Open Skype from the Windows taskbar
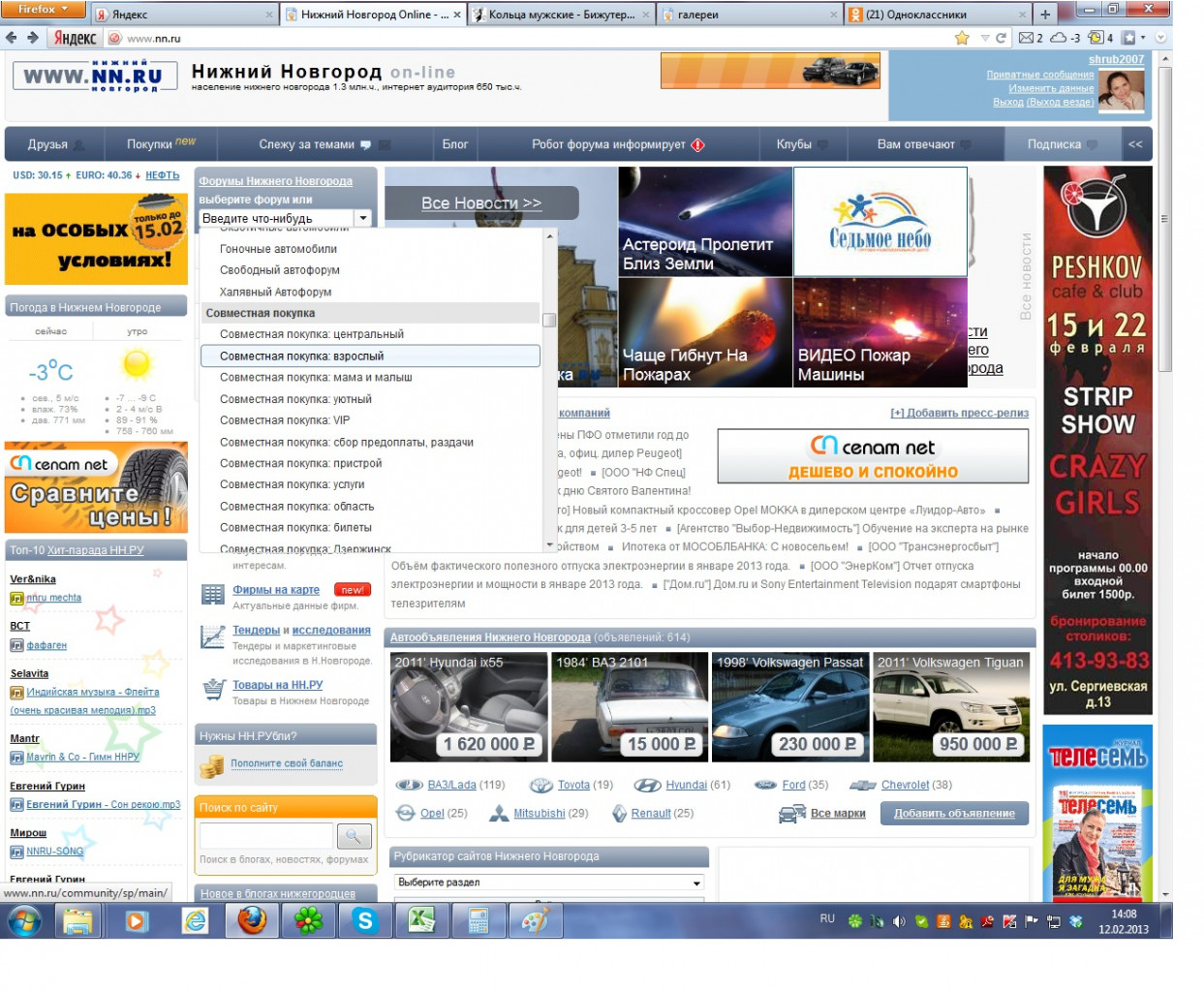 [x=365, y=921]
